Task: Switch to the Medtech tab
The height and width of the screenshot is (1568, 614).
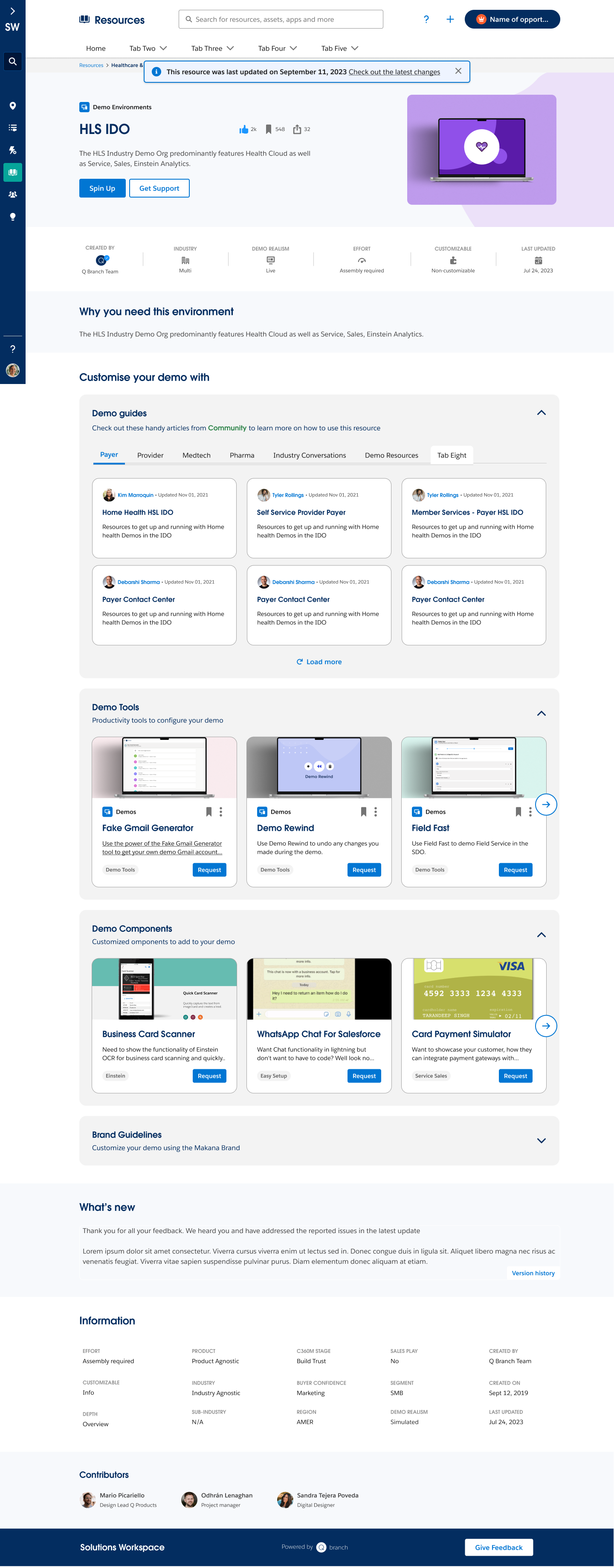Action: tap(197, 455)
